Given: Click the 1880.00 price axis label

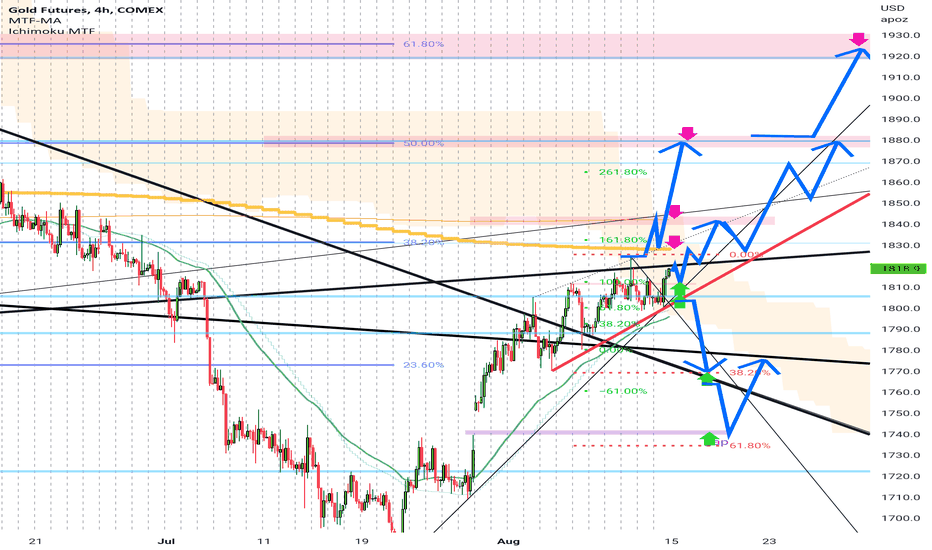Looking at the screenshot, I should (900, 140).
